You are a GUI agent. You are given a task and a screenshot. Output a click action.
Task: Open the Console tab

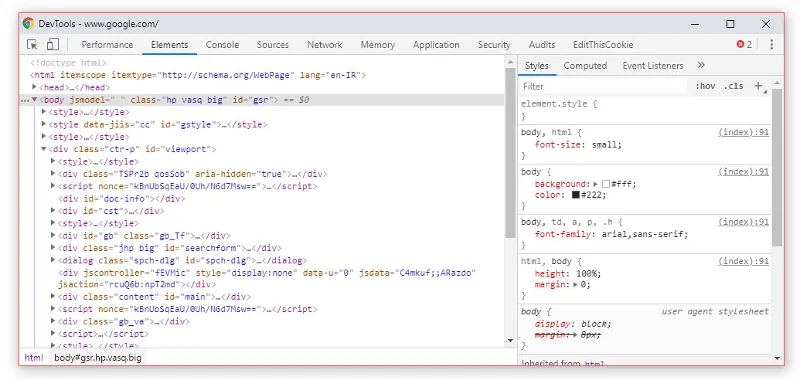click(x=222, y=45)
